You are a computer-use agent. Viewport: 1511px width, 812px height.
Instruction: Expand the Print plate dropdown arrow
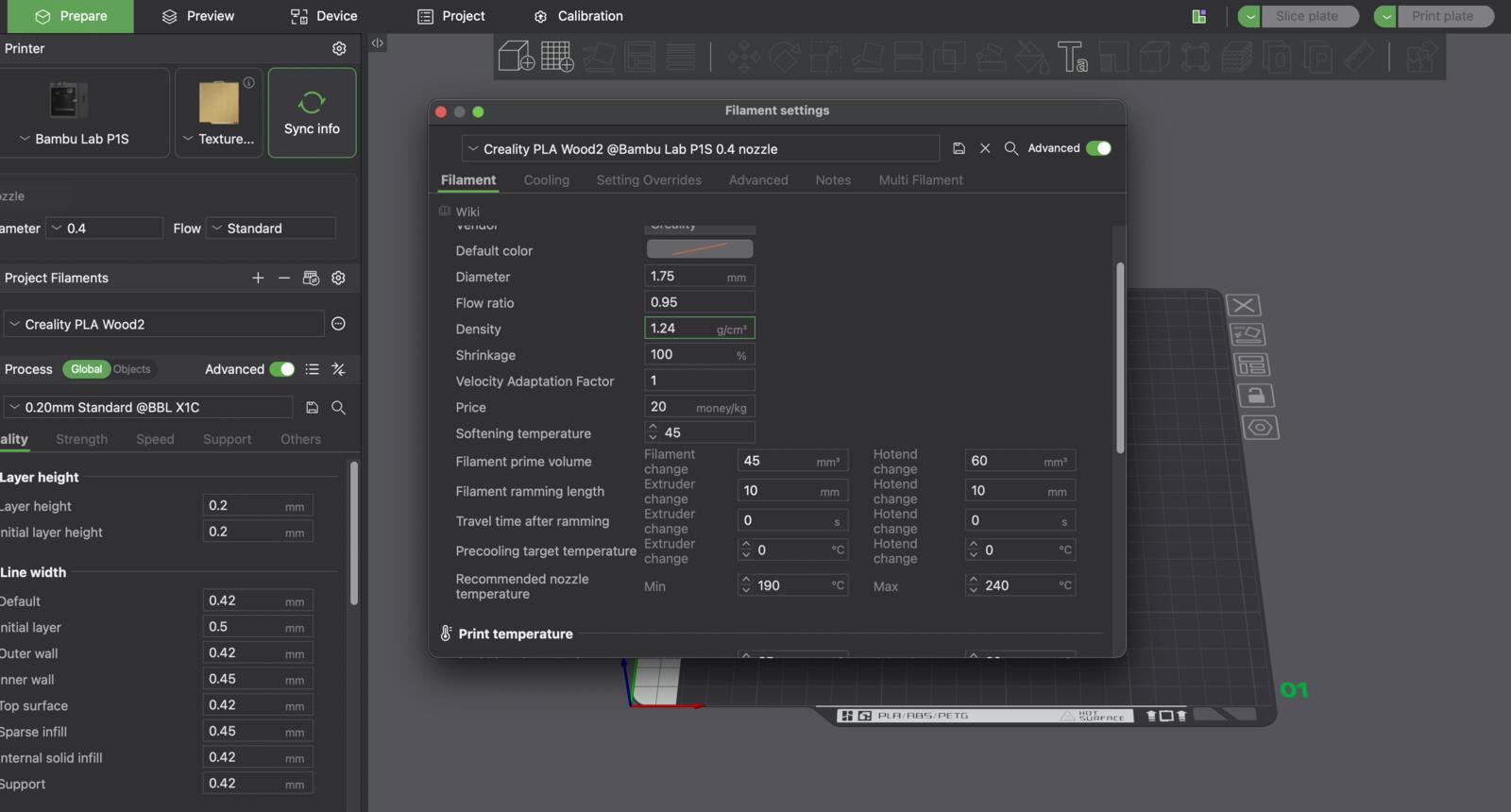pos(1385,16)
